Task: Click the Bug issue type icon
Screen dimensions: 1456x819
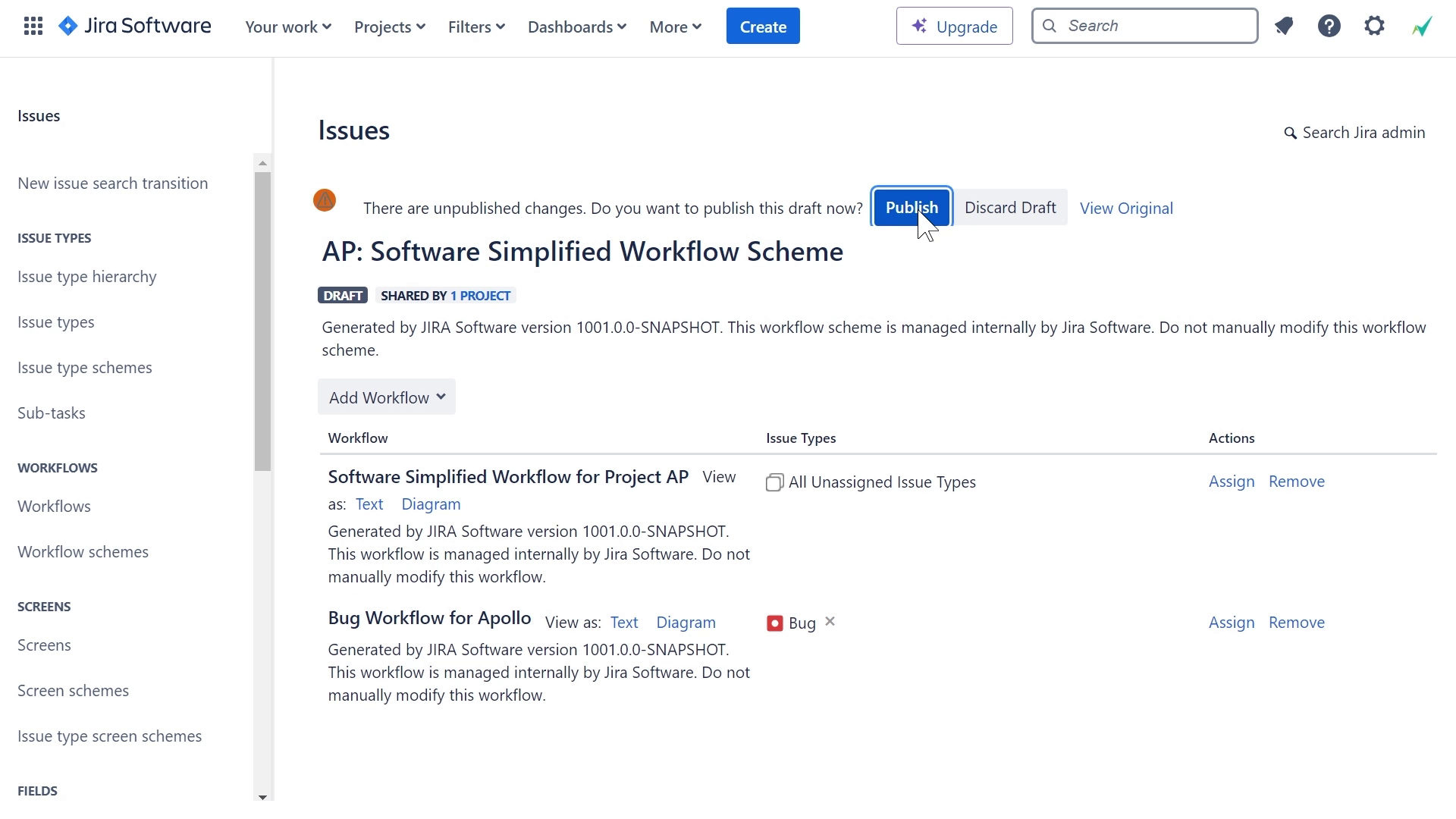Action: click(x=775, y=623)
